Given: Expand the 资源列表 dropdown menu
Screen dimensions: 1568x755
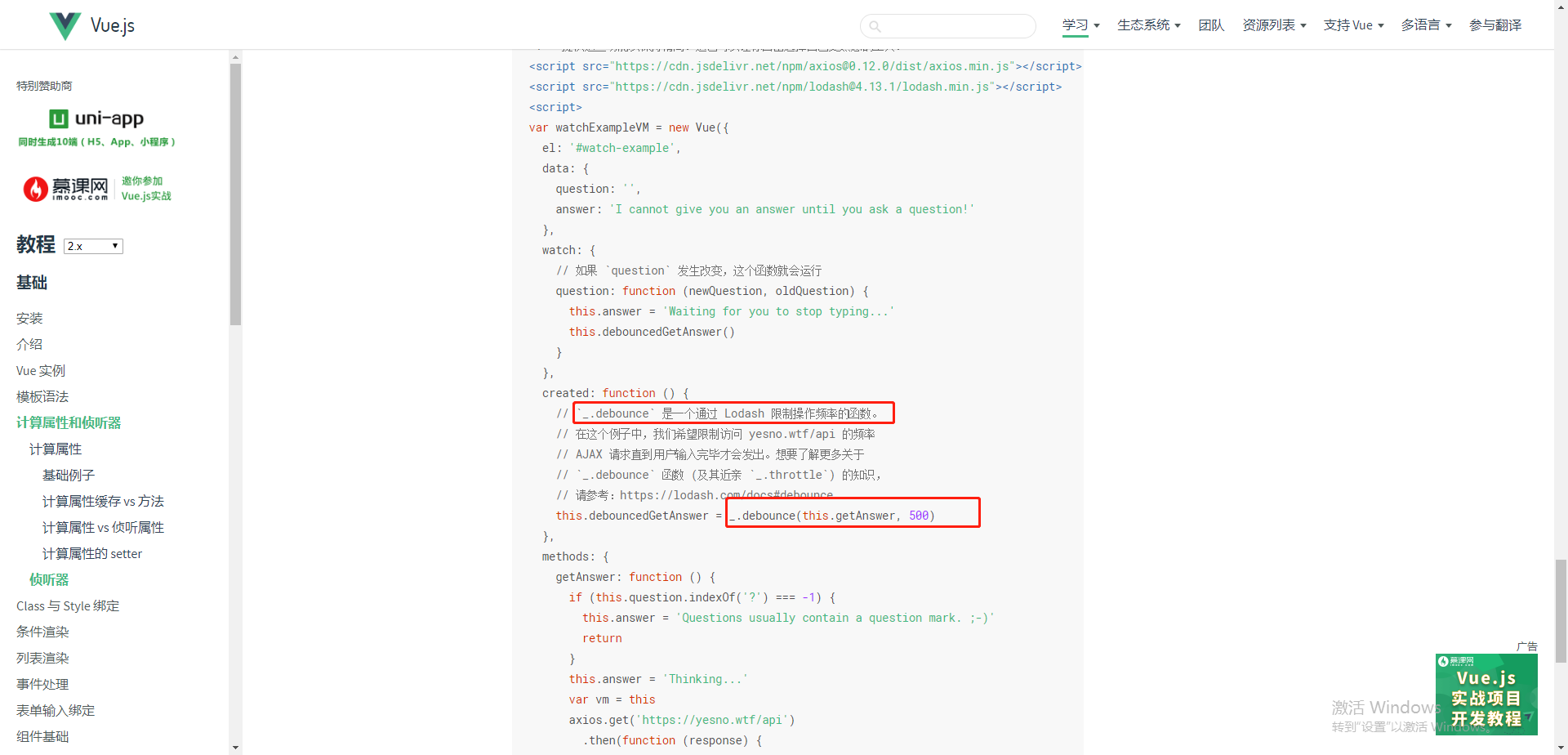Looking at the screenshot, I should click(x=1274, y=25).
